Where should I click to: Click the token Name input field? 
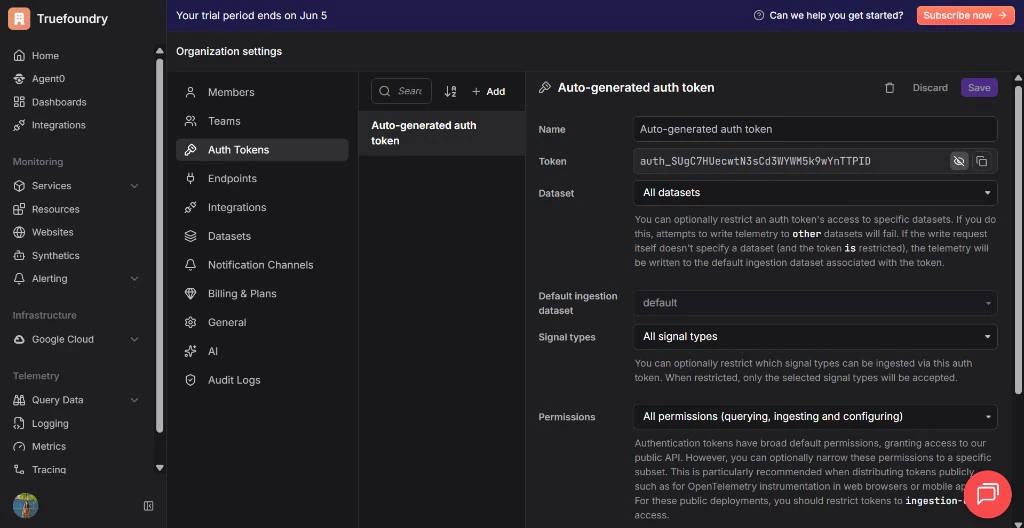point(815,129)
